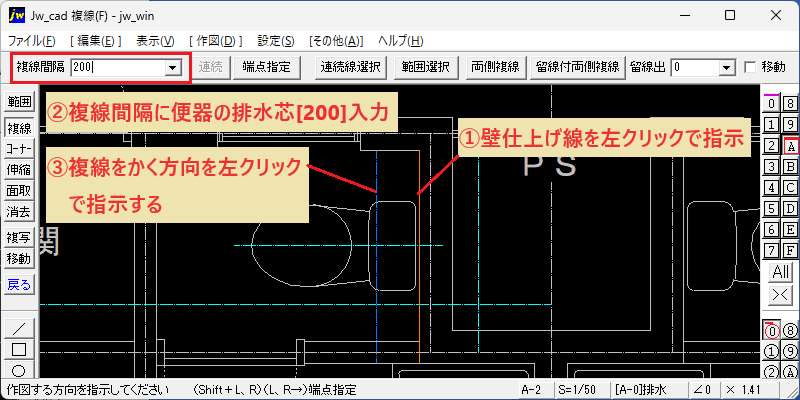The height and width of the screenshot is (400, 800).
Task: Select the 消去 erase tool
Action: click(19, 211)
